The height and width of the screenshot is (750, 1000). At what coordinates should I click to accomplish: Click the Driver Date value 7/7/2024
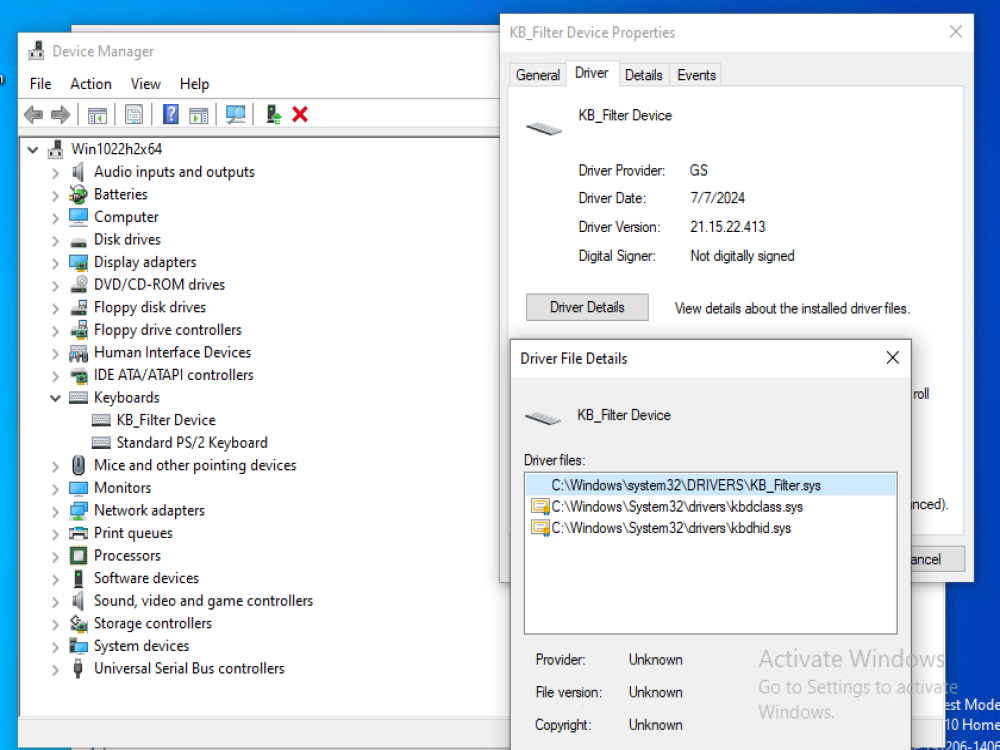coord(717,198)
